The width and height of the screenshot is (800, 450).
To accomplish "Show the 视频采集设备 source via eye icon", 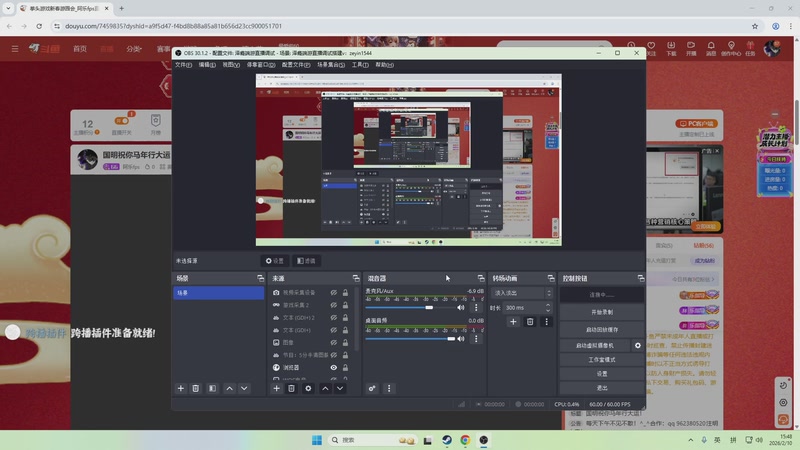I will 334,293.
